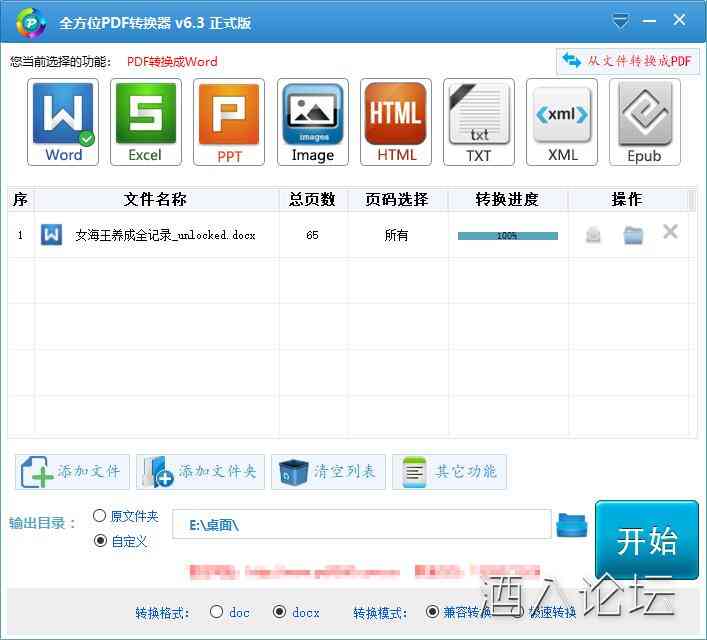Click the 清空列表 button
This screenshot has height=640, width=707.
(328, 472)
